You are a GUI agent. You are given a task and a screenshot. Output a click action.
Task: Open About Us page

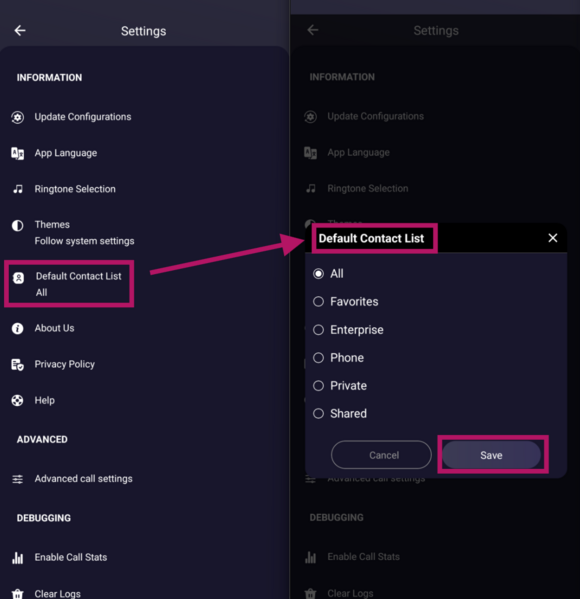coord(54,328)
